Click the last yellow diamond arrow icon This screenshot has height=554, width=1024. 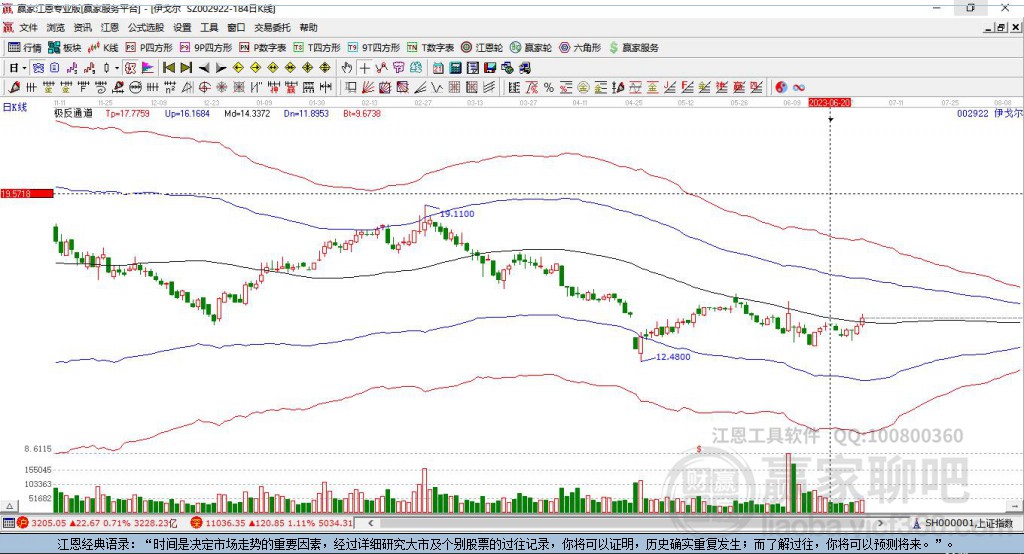325,68
